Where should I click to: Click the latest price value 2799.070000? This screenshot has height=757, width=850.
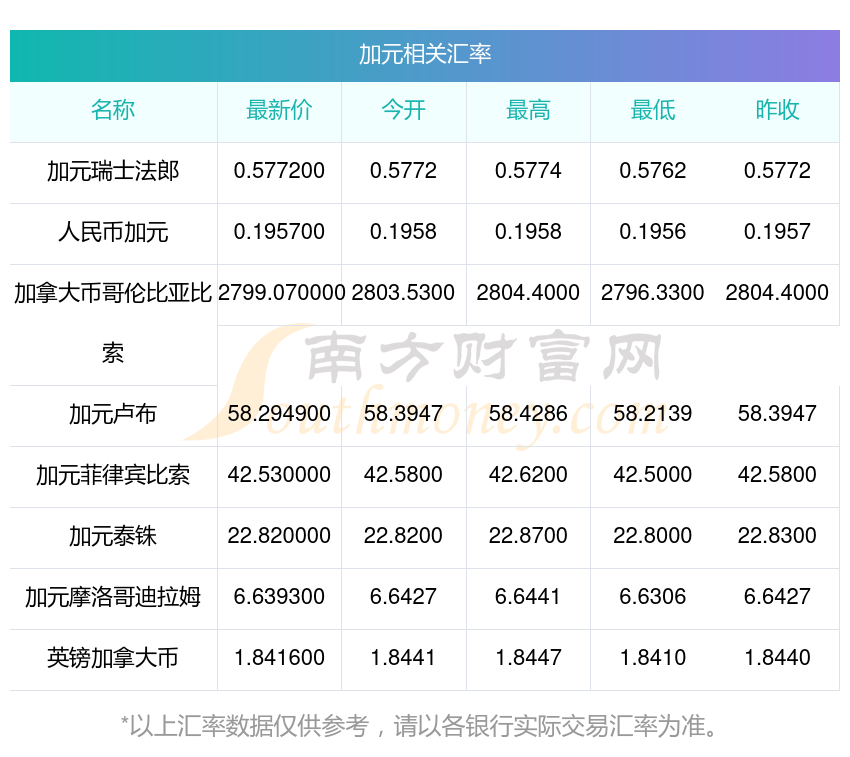click(281, 293)
